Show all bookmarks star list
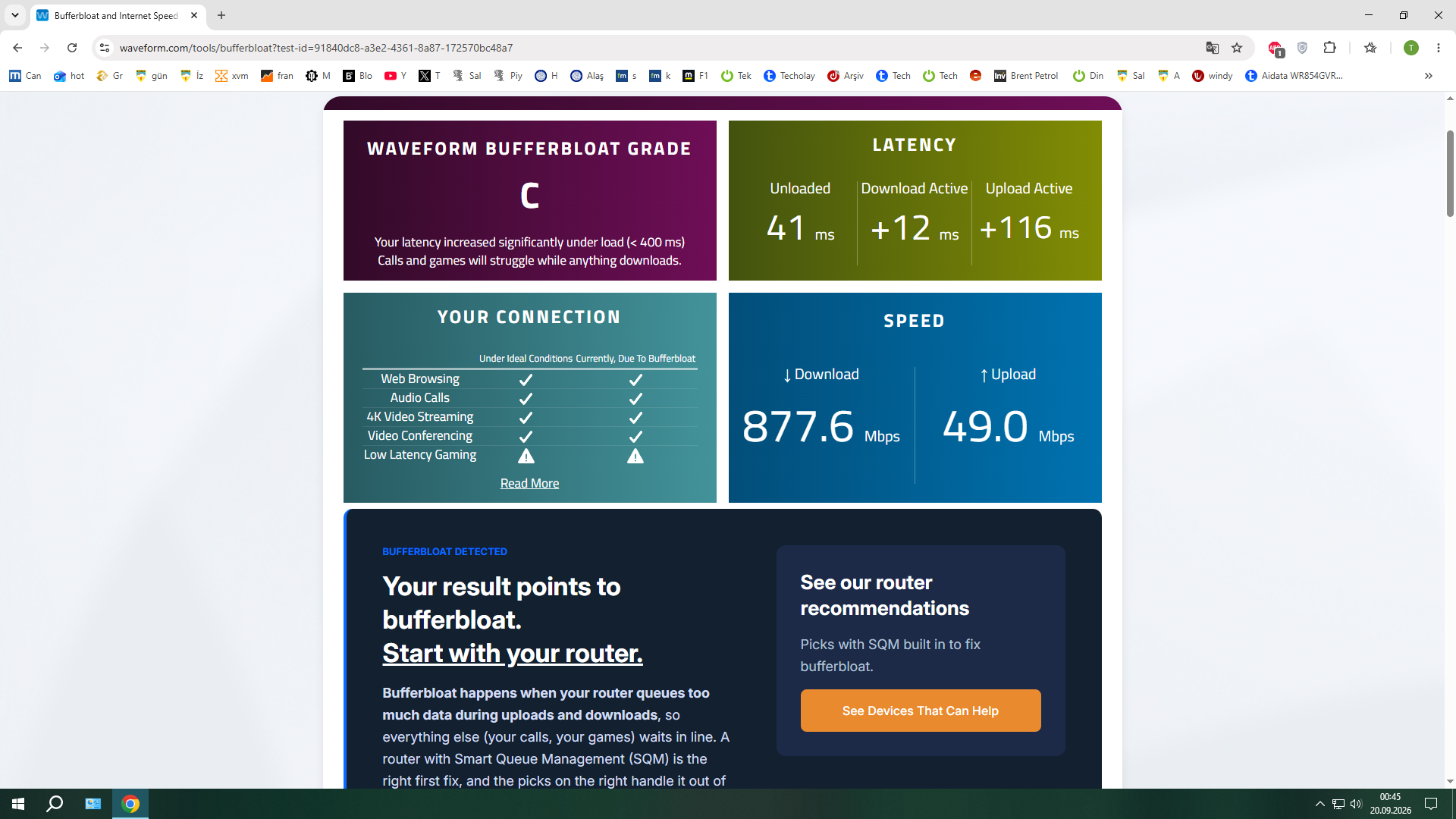 pyautogui.click(x=1370, y=48)
